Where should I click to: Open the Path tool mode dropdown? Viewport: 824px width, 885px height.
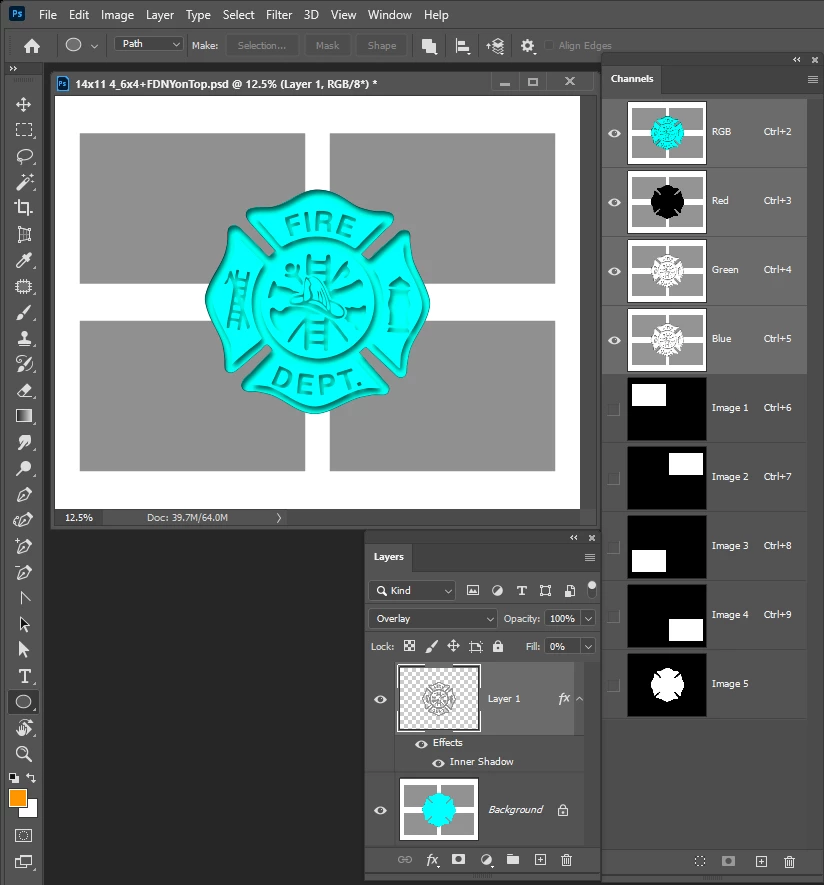[149, 43]
